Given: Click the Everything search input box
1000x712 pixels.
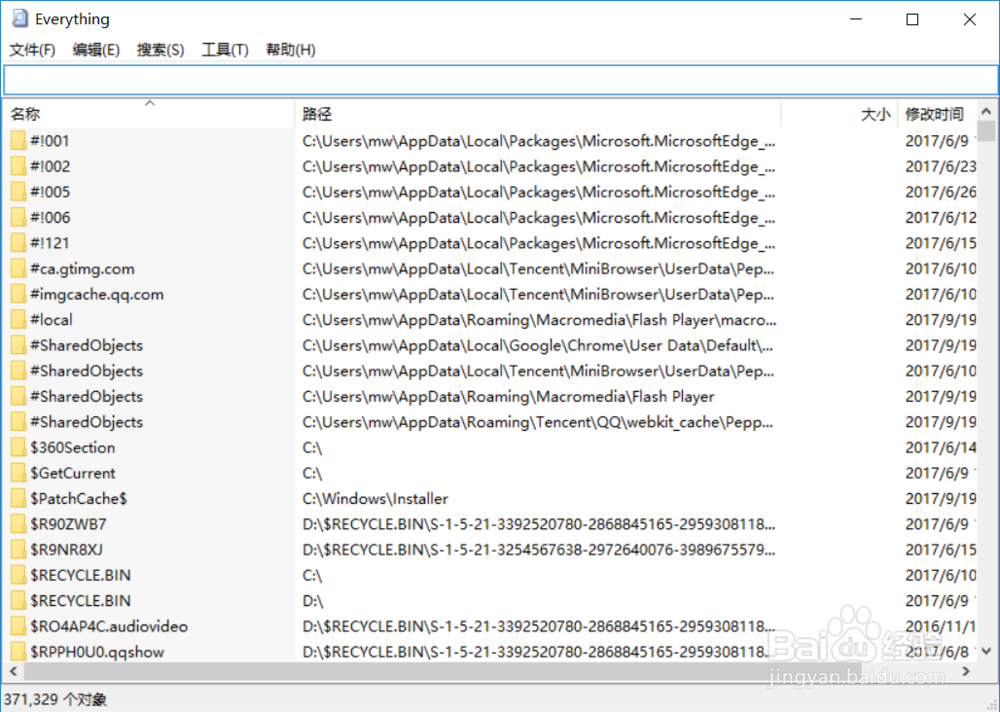Looking at the screenshot, I should point(500,80).
